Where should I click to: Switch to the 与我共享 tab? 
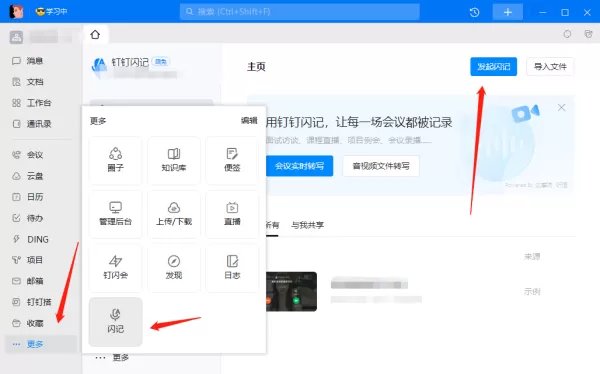click(307, 225)
